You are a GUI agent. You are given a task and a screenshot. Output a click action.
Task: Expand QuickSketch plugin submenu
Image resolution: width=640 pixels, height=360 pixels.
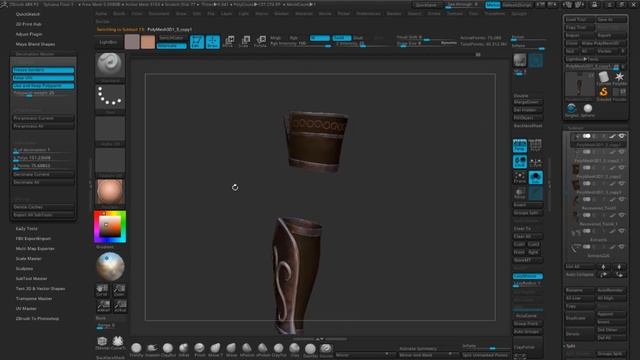28,14
